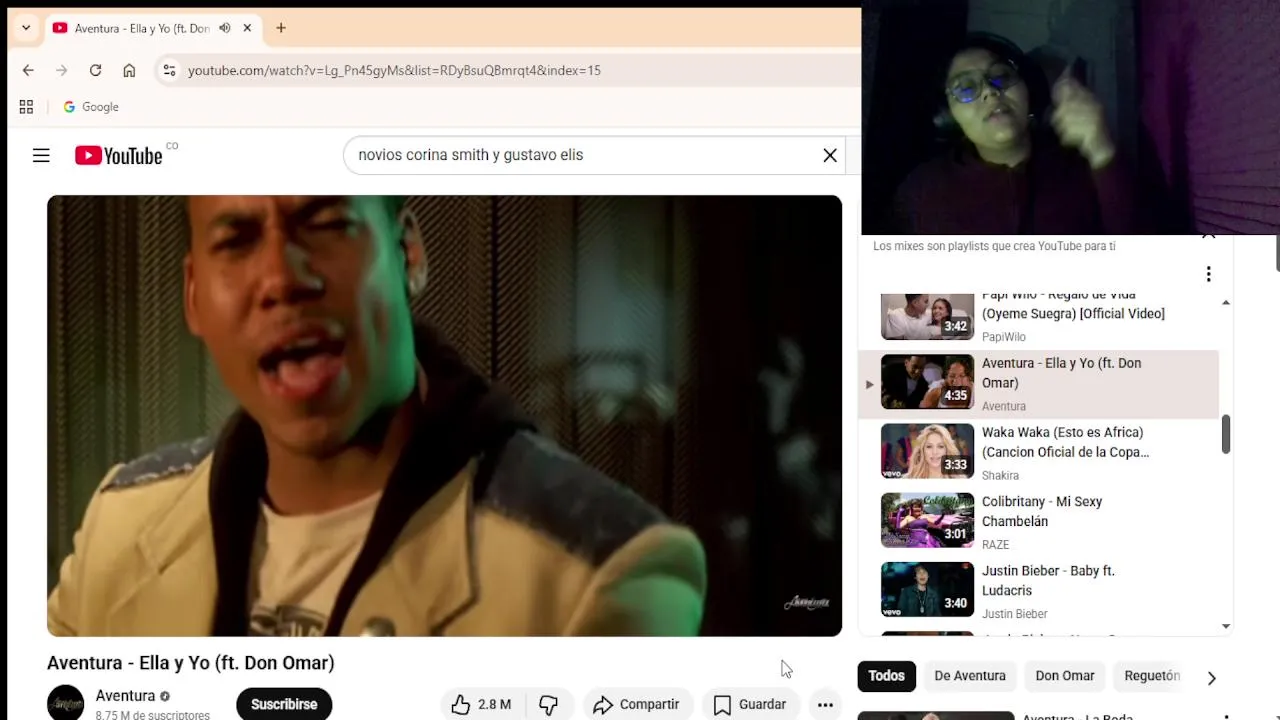Open YouTube guide hamburger menu
Viewport: 1280px width, 720px height.
[41, 155]
